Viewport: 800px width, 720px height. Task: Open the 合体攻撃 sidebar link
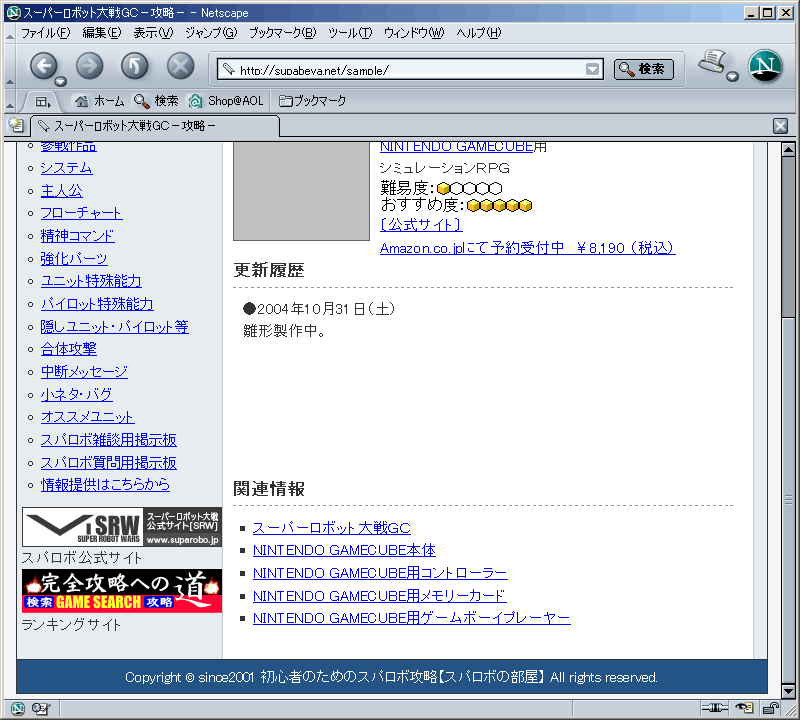69,349
